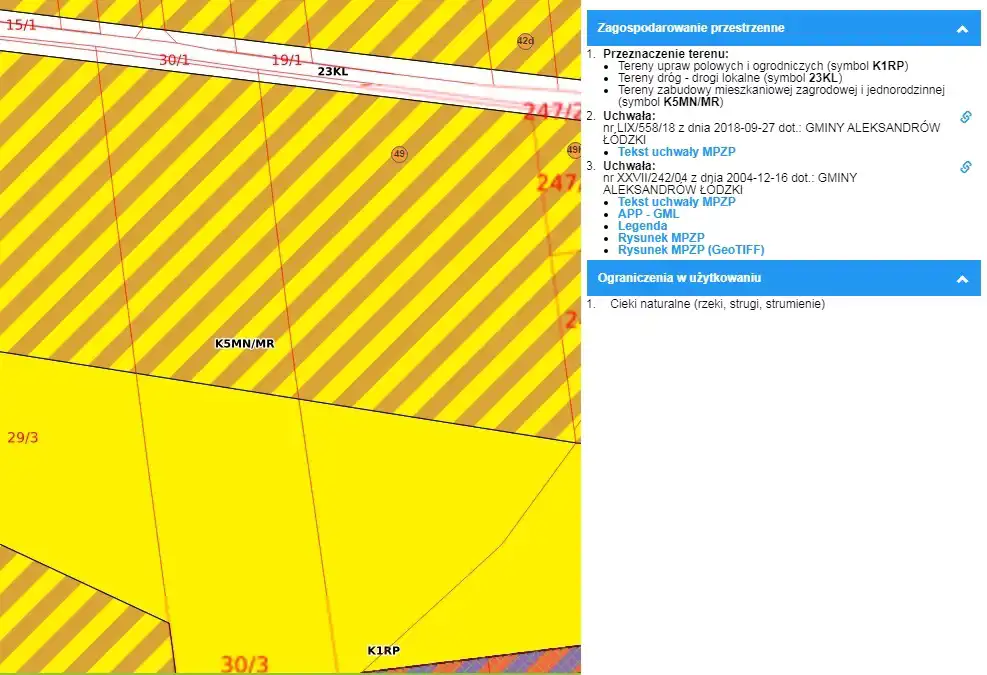Open the Legenda link
Screen dimensions: 987x675
642,226
